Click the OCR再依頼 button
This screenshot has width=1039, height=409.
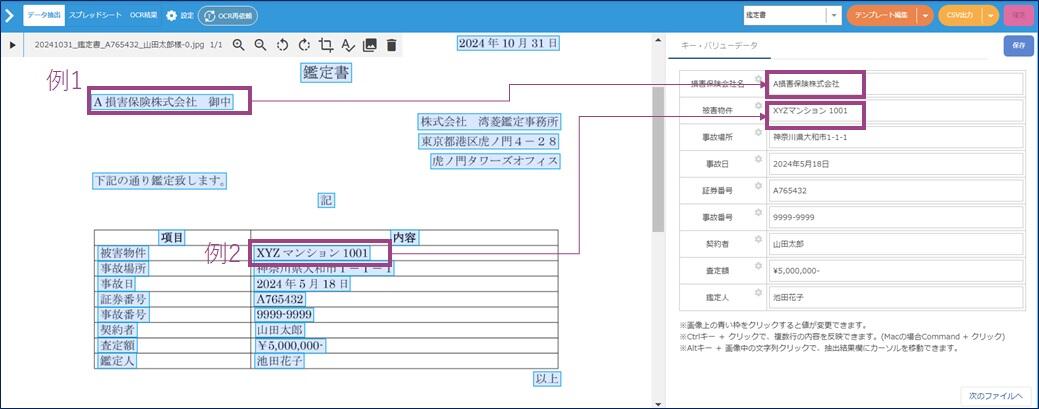[x=227, y=16]
